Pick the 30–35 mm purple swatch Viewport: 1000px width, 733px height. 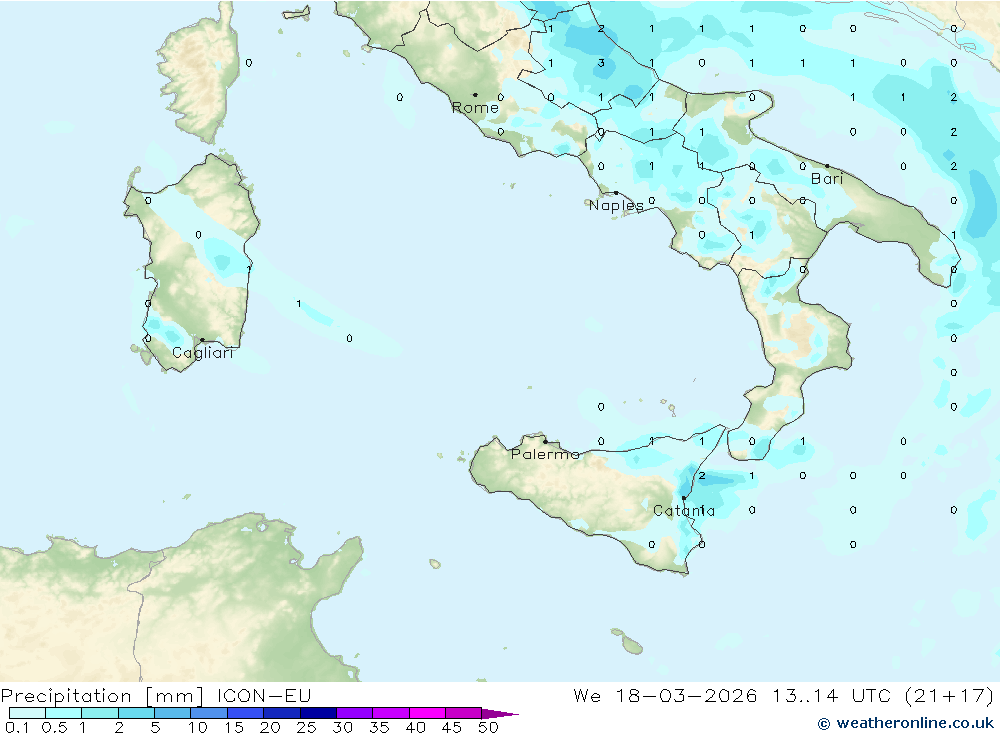pos(355,713)
